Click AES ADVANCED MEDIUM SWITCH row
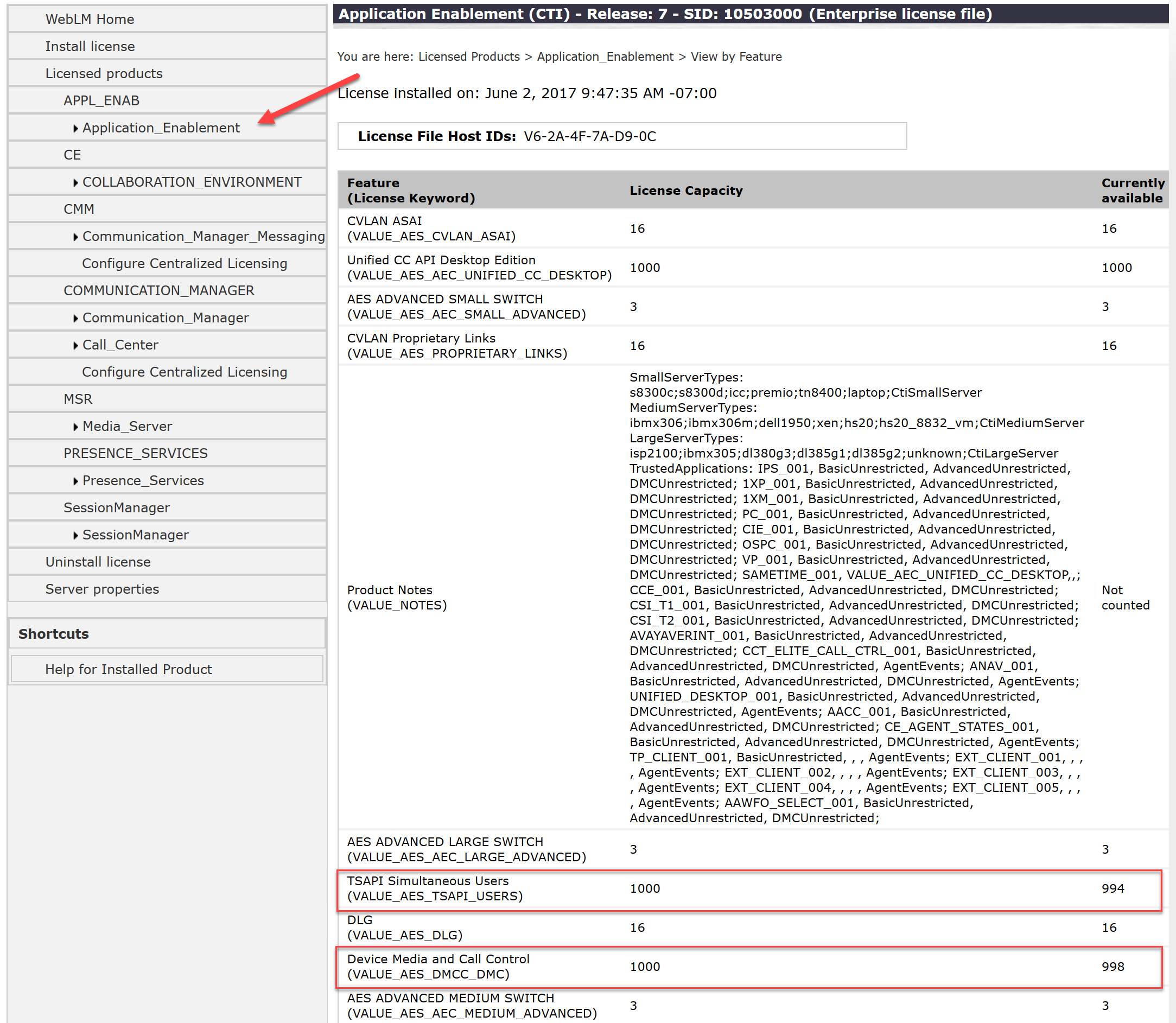1176x1023 pixels. tap(753, 1005)
